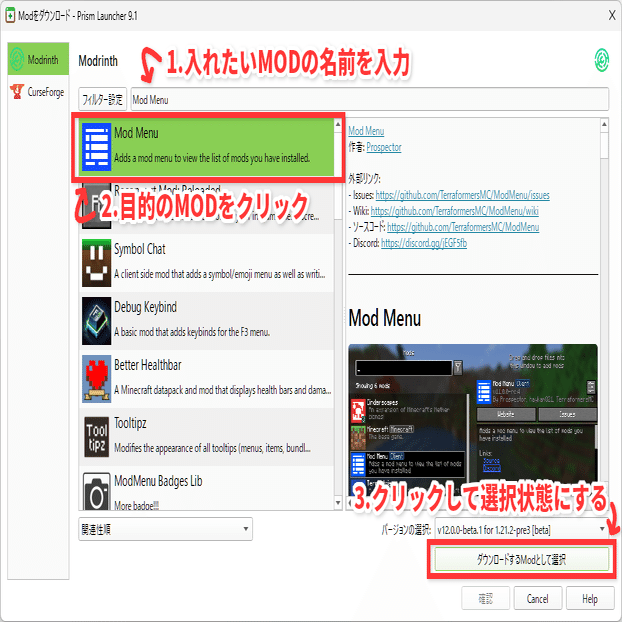Click the Modrinth logo icon at top right
Screen dimensions: 622x622
(601, 60)
